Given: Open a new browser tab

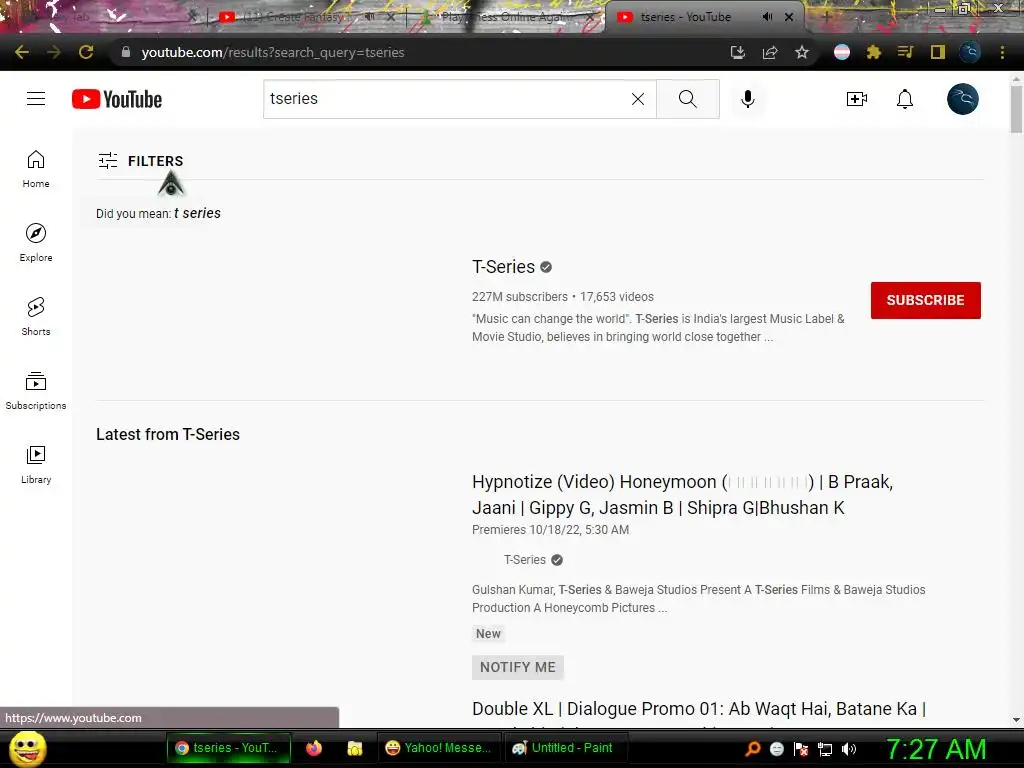Looking at the screenshot, I should tap(827, 16).
